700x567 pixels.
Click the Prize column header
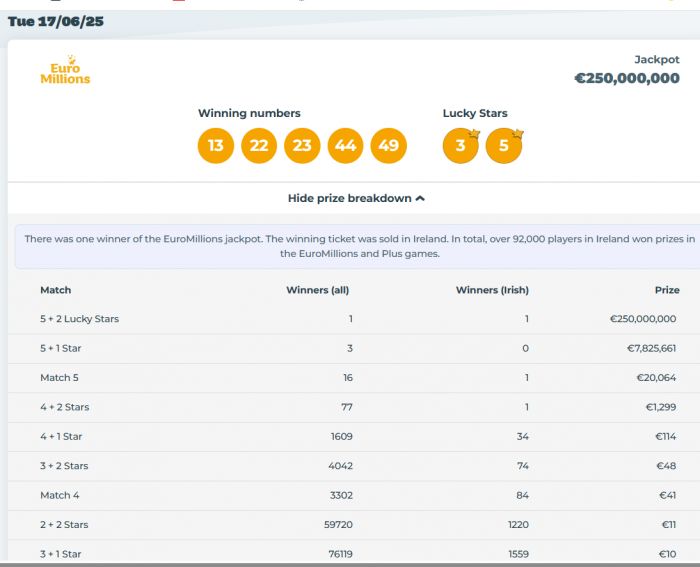667,290
